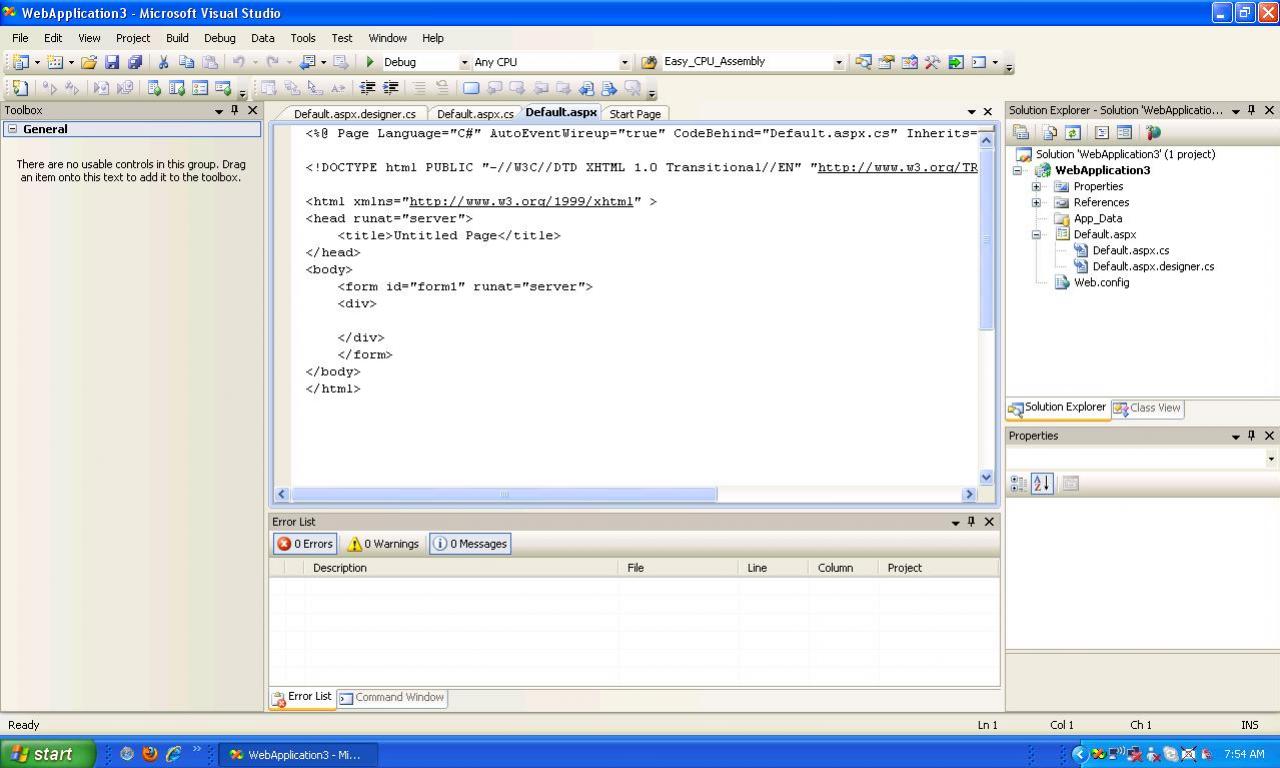Click the w3.org/1999/xhtml link in code
This screenshot has width=1280, height=768.
pyautogui.click(x=521, y=202)
